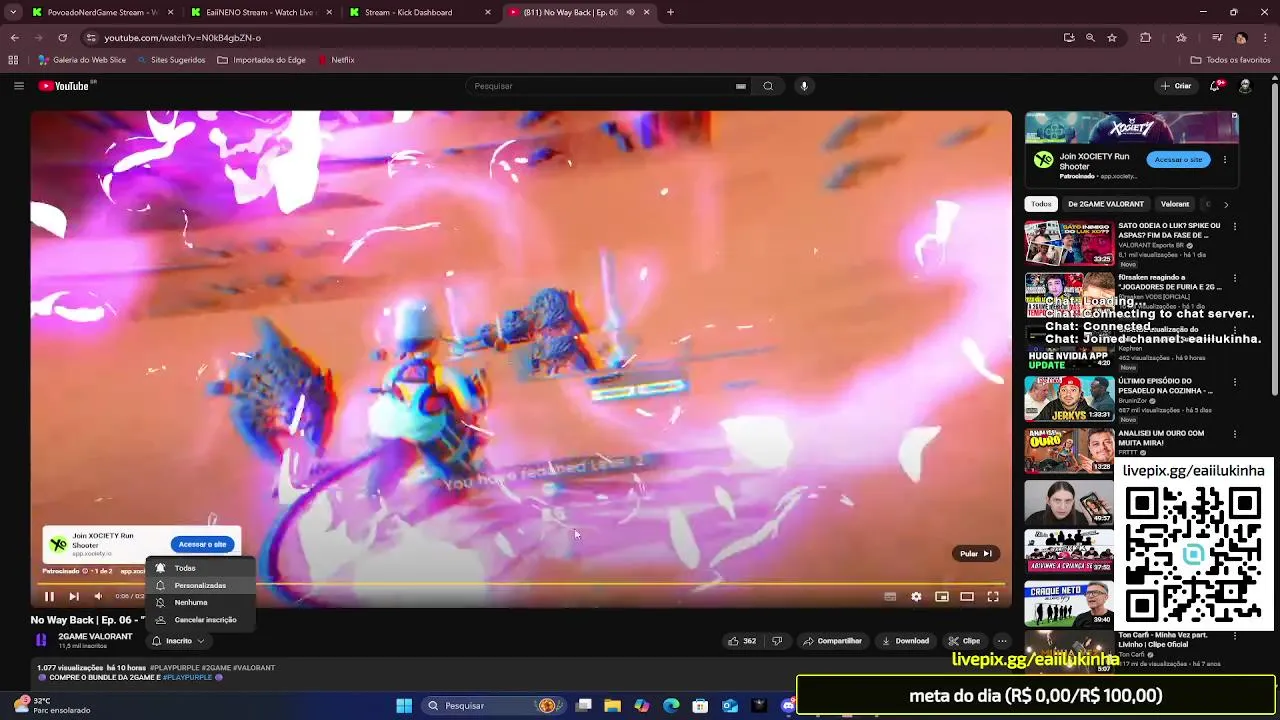Enable miniplayer mode
This screenshot has width=1280, height=720.
pos(942,596)
